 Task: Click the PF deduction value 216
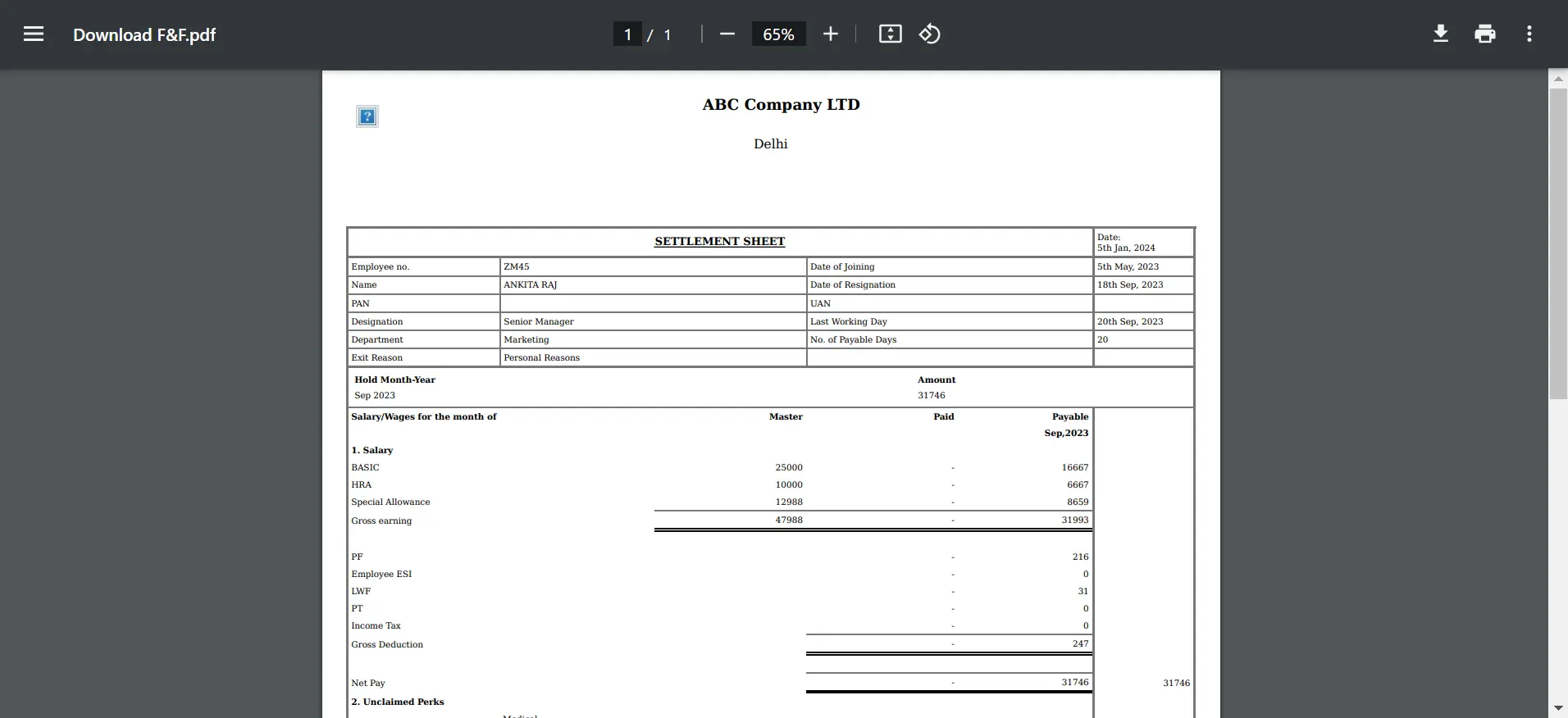coord(1081,557)
